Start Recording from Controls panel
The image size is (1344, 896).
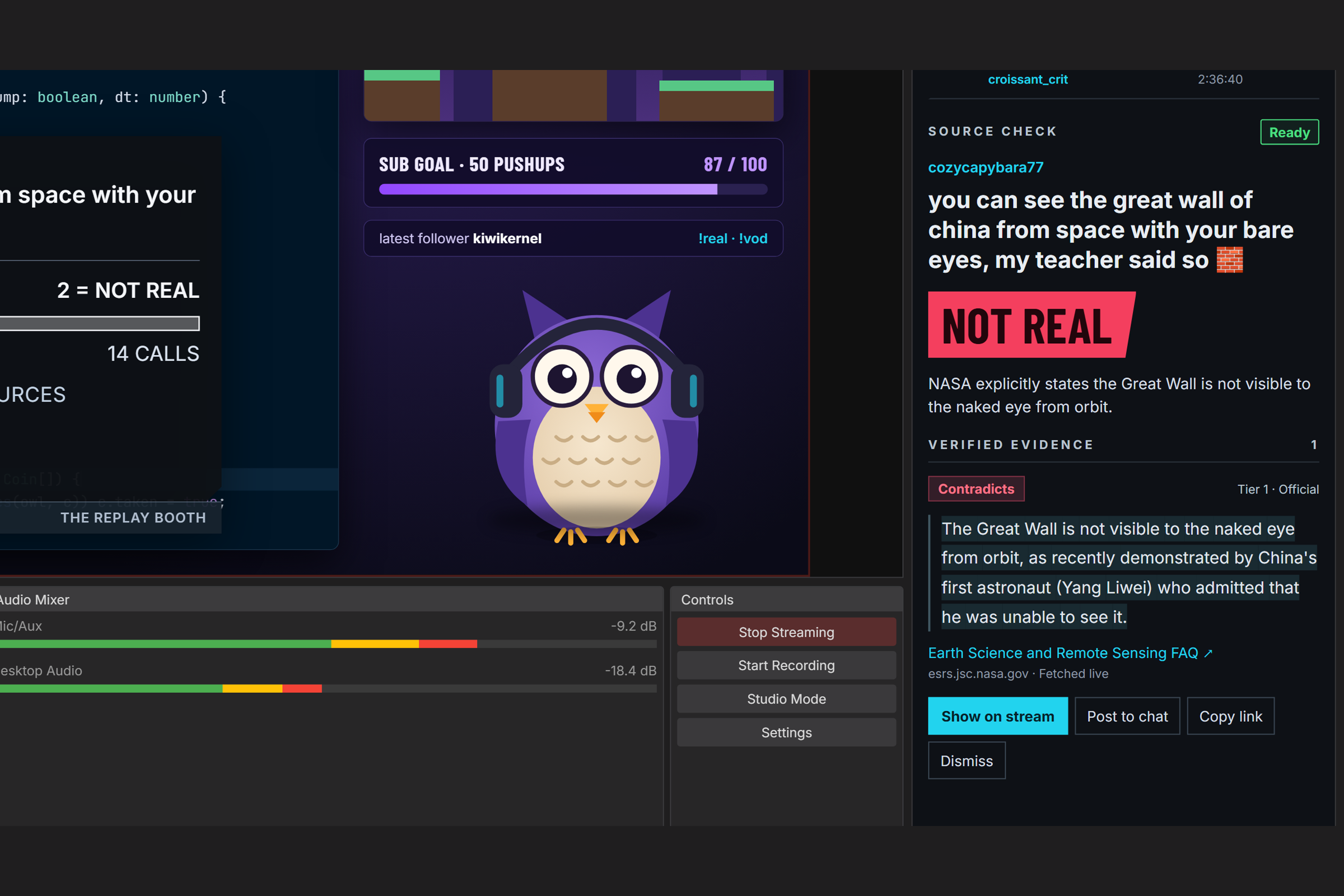coord(786,665)
